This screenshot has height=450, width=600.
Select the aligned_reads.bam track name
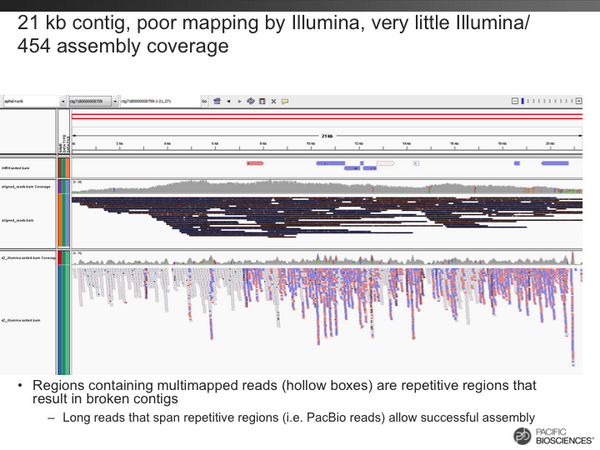point(18,220)
